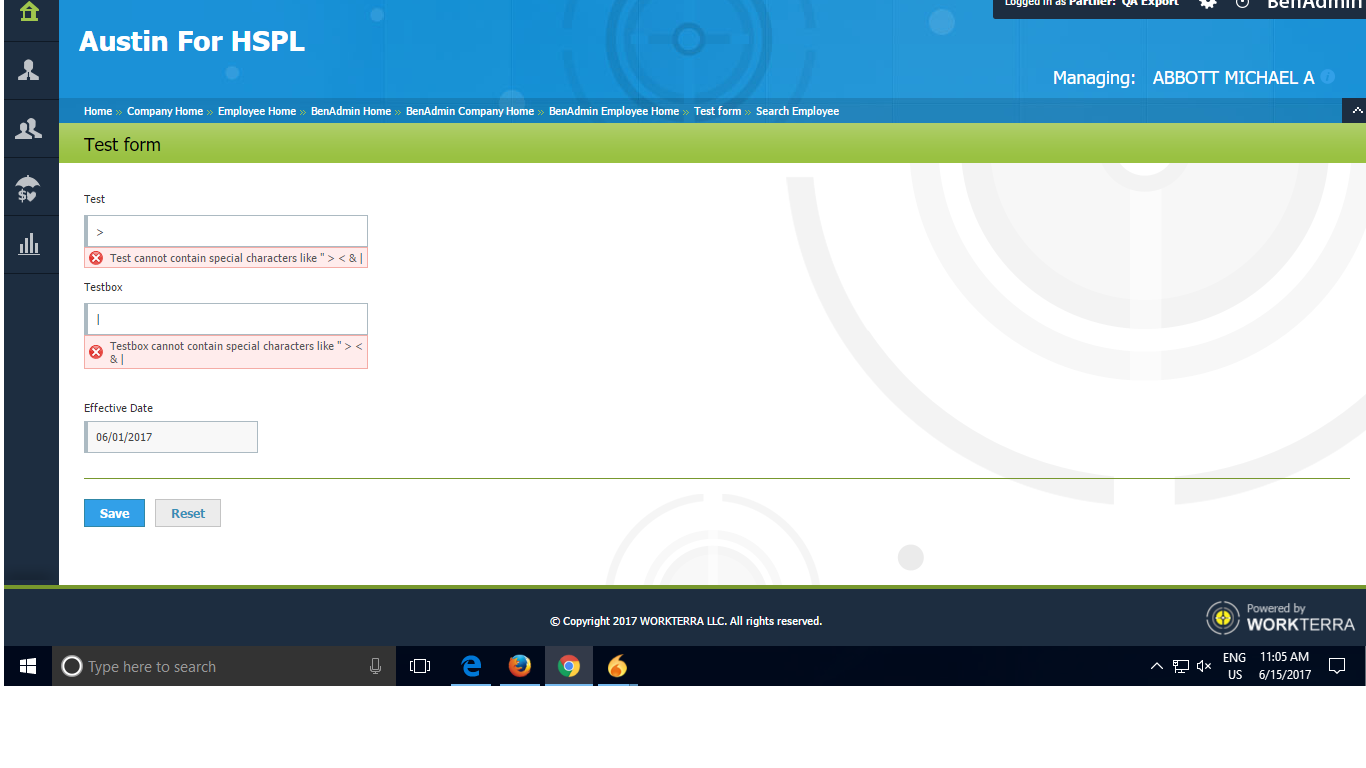This screenshot has height=768, width=1366.
Task: Click the Test form breadcrumb
Action: tap(718, 111)
